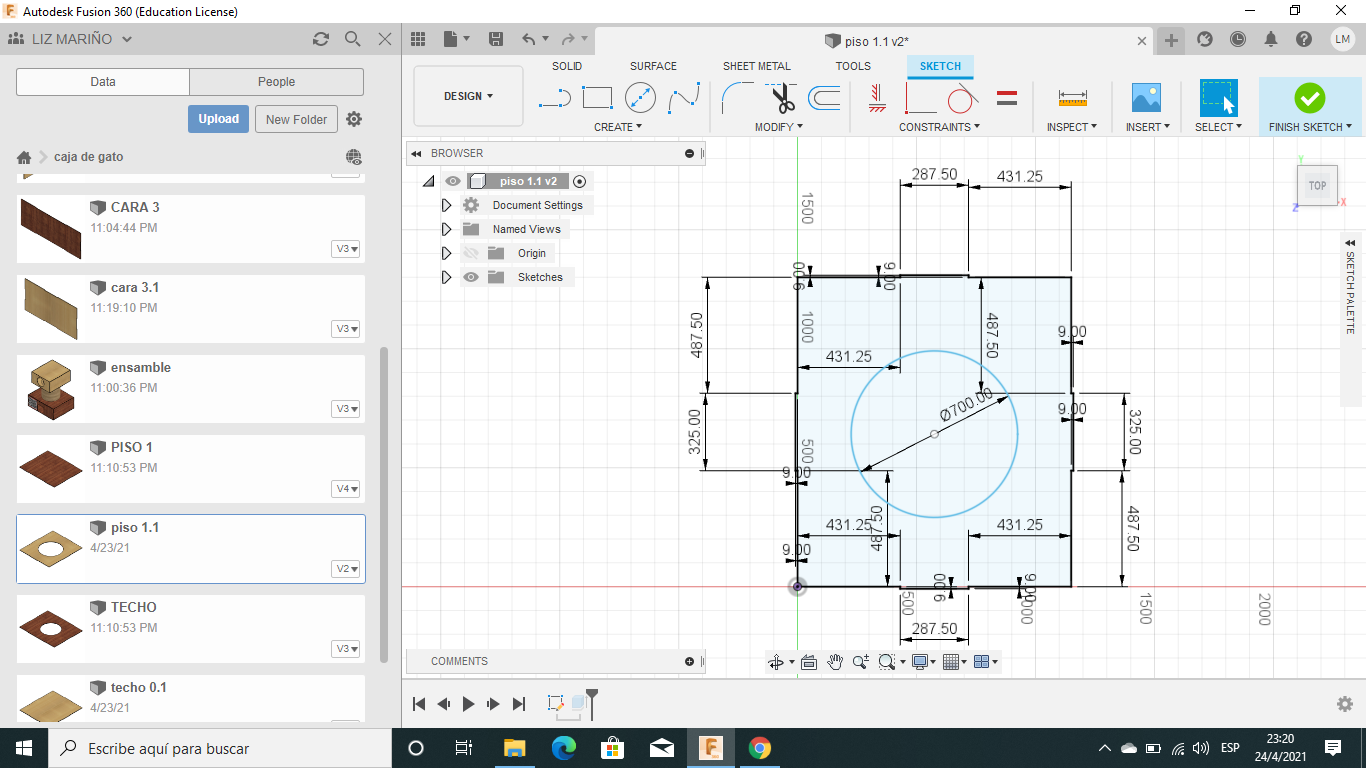The image size is (1366, 768).
Task: Click the Insert image icon
Action: 1146,97
